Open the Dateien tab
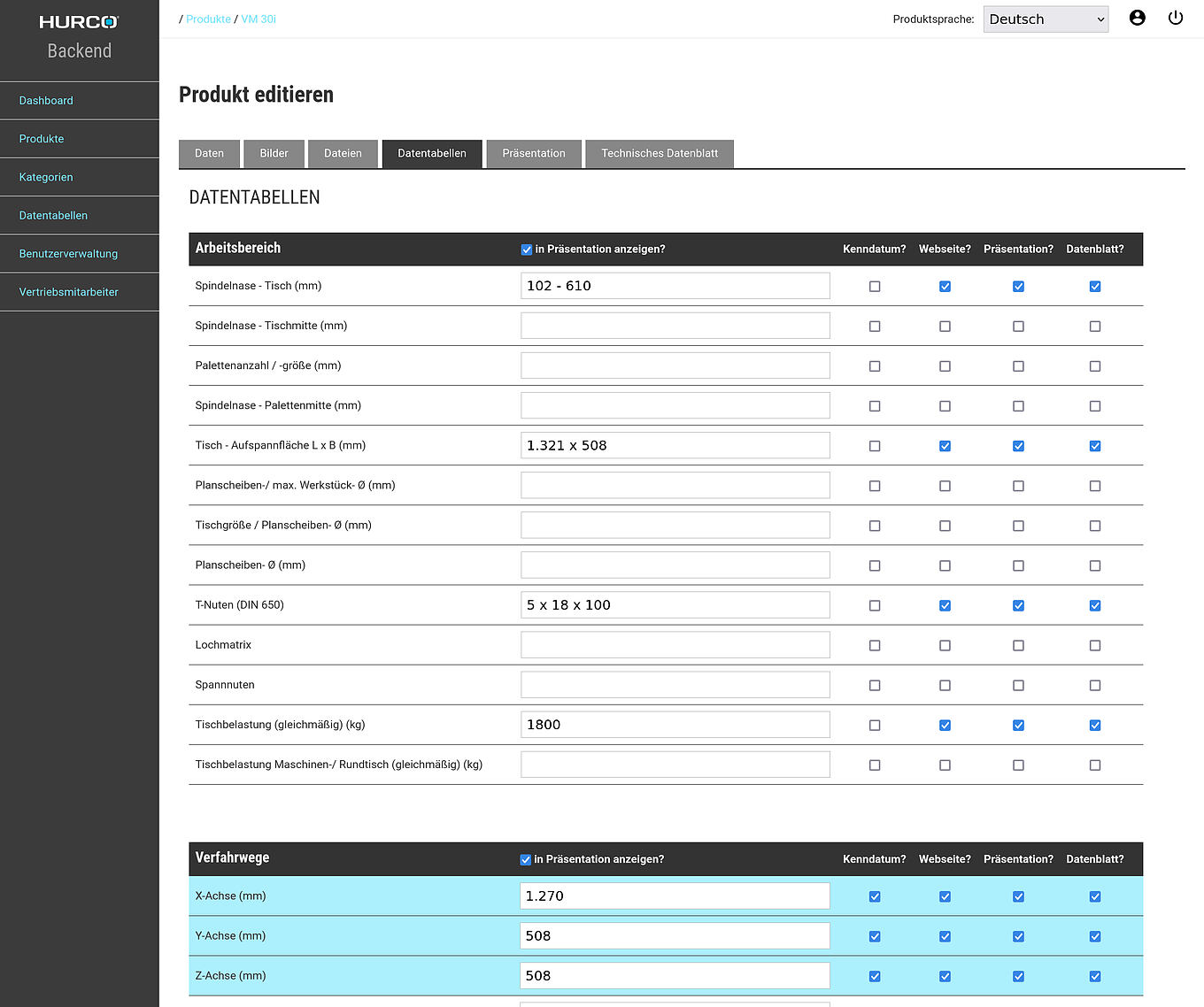Viewport: 1204px width, 1007px height. (x=343, y=153)
